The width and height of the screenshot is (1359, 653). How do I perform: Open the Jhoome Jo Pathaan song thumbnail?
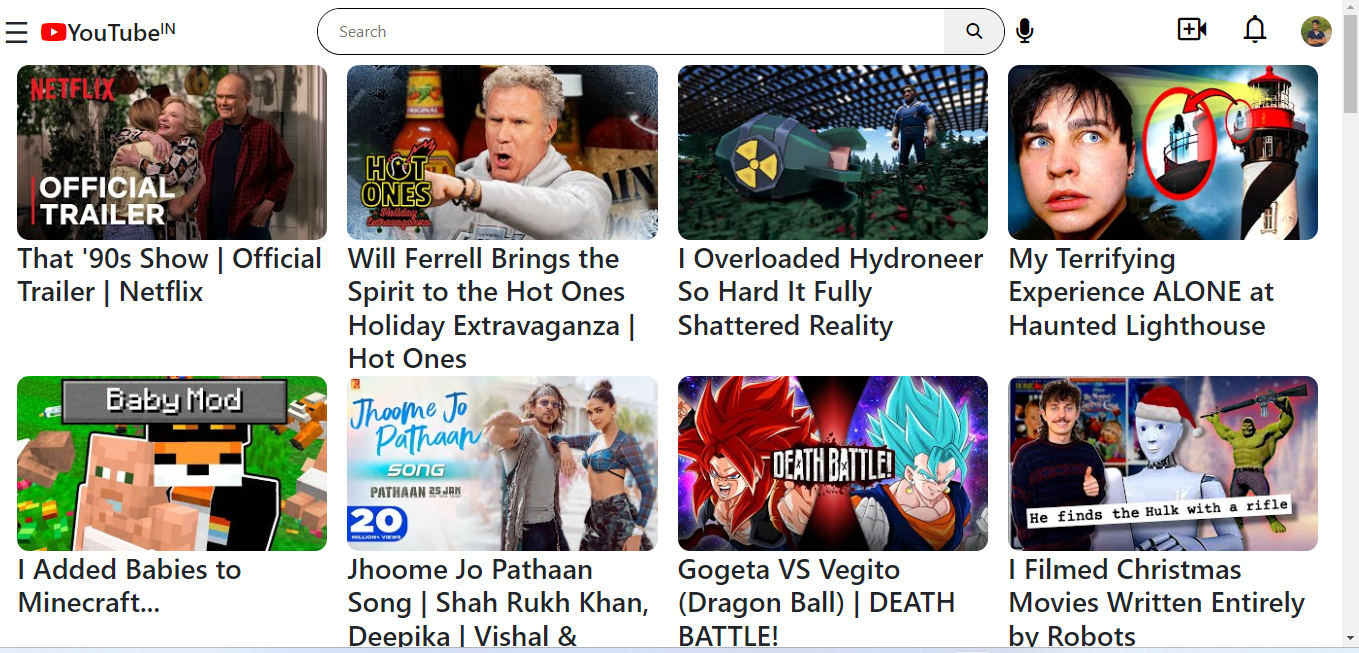pyautogui.click(x=502, y=463)
